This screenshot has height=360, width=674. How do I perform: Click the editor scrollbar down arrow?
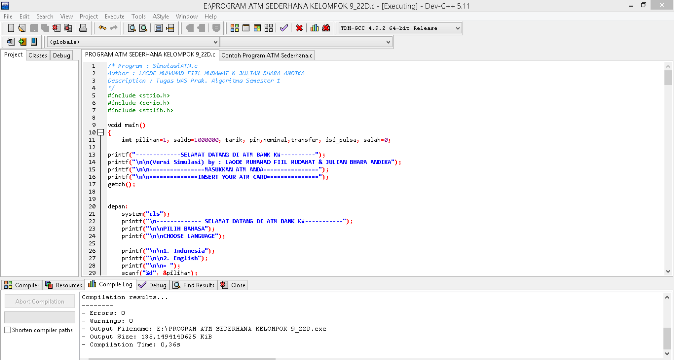coord(668,271)
